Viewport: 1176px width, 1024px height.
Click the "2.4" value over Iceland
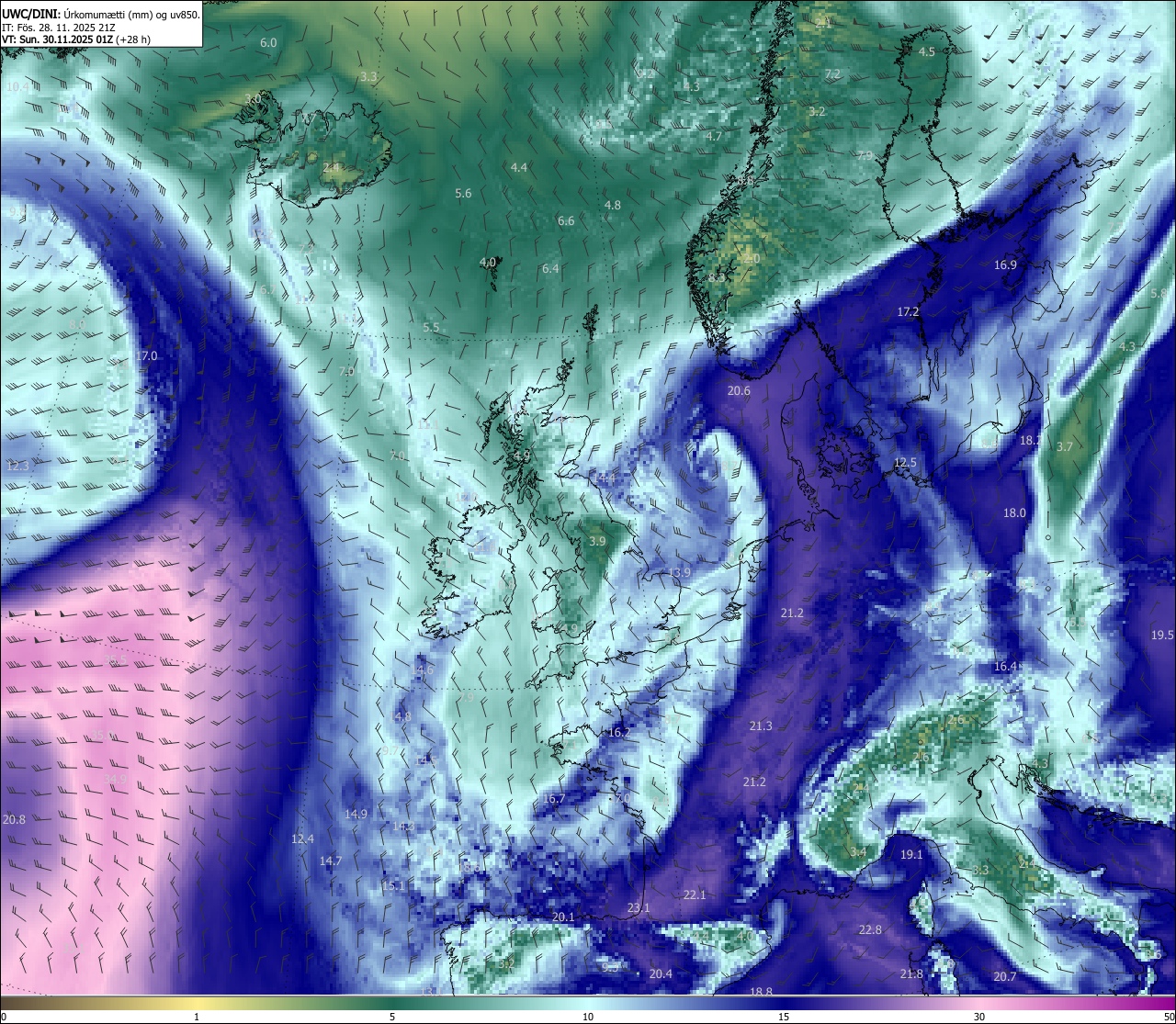(x=331, y=168)
